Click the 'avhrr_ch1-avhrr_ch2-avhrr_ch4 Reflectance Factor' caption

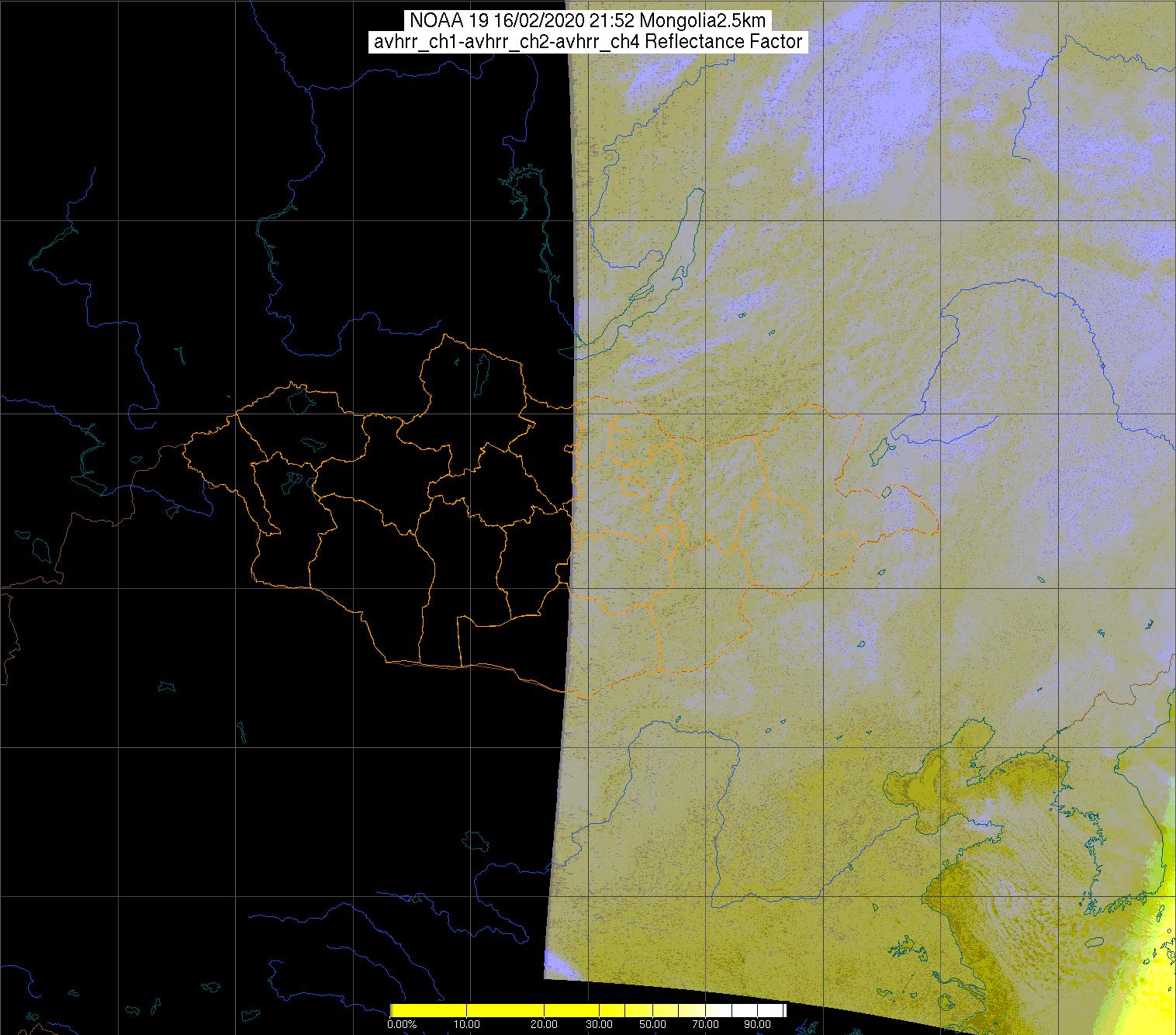pyautogui.click(x=589, y=42)
